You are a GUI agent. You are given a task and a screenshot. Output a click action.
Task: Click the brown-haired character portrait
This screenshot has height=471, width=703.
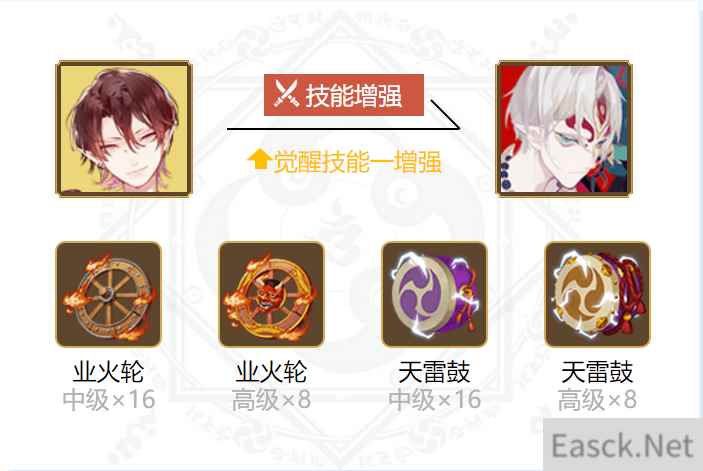124,129
